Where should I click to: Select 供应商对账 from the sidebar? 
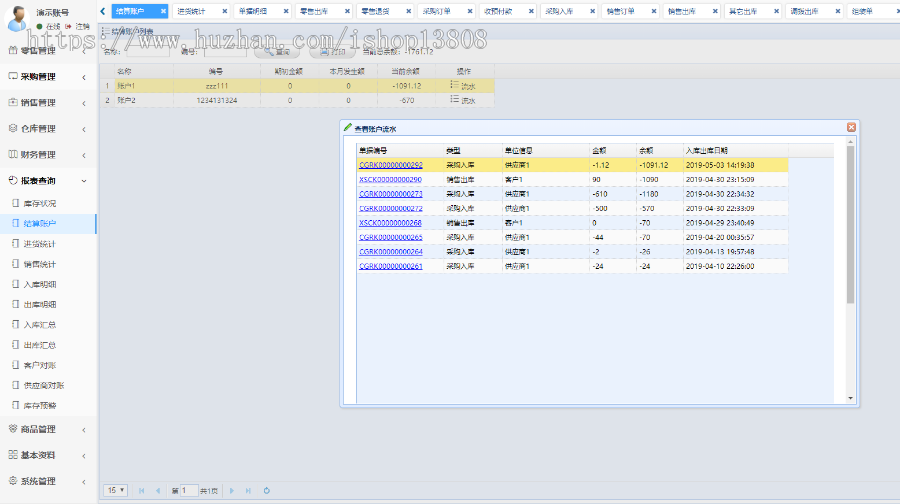(x=43, y=385)
